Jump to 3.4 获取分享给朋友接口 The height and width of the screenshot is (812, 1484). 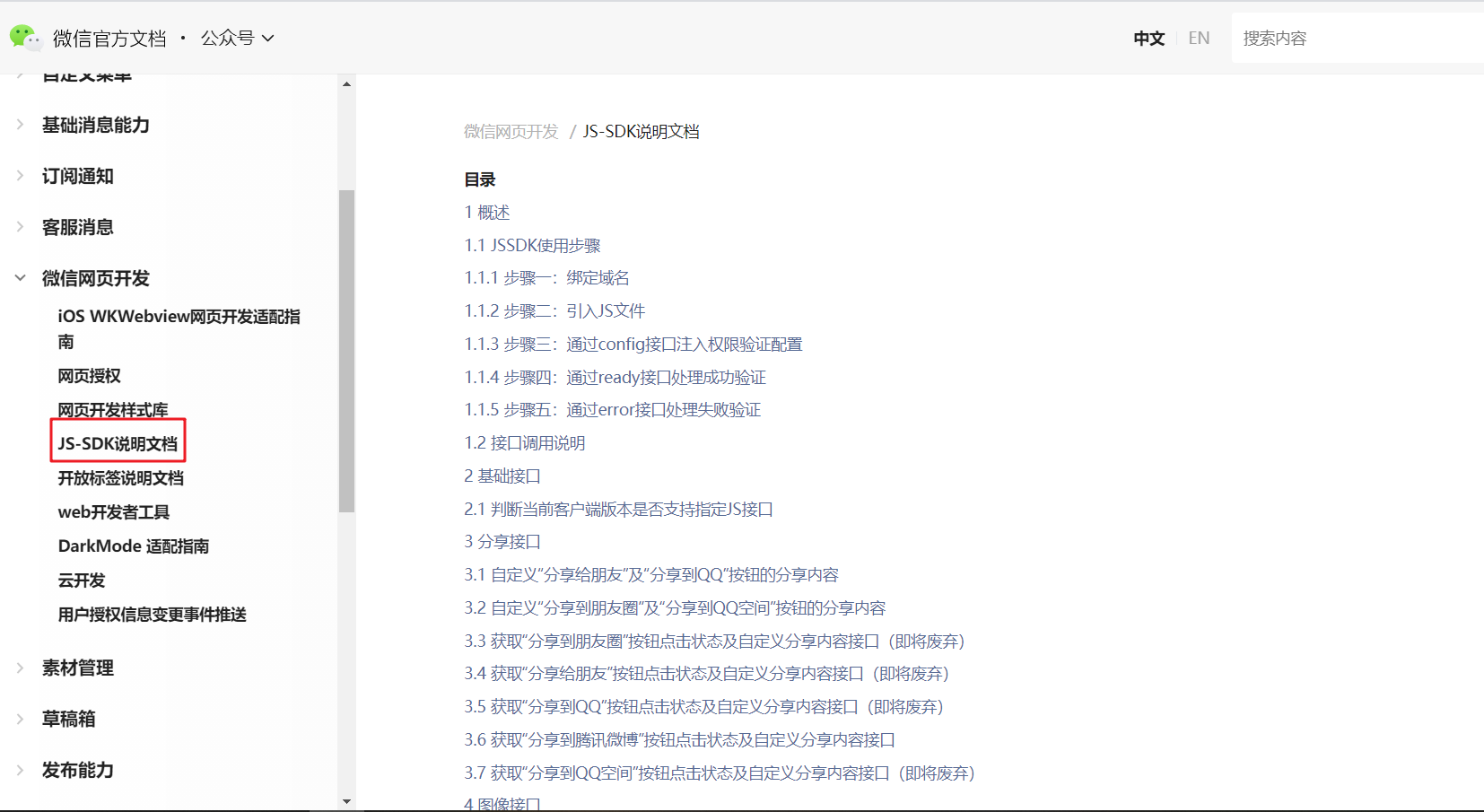click(x=707, y=674)
